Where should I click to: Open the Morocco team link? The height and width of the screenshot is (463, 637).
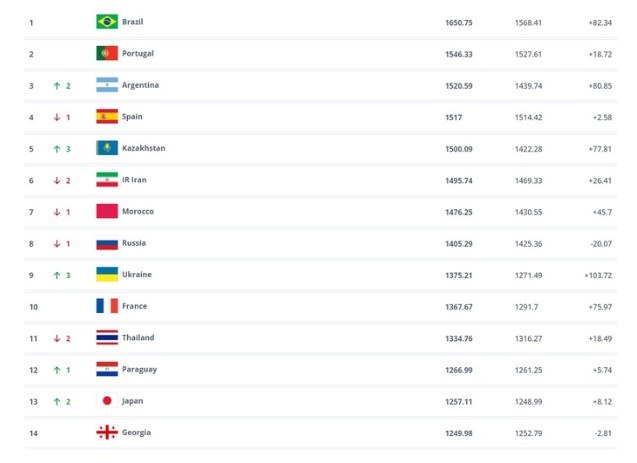pyautogui.click(x=139, y=211)
